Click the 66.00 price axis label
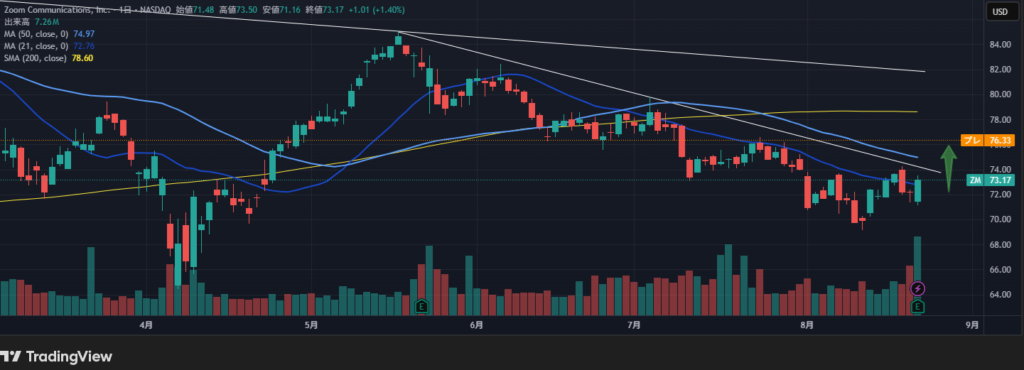 click(x=1000, y=270)
